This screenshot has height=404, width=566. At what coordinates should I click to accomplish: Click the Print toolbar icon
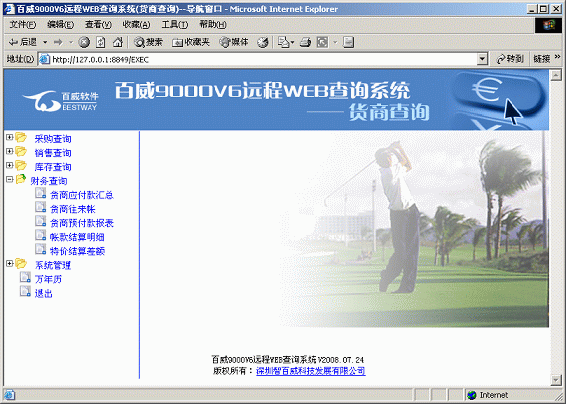pyautogui.click(x=305, y=42)
